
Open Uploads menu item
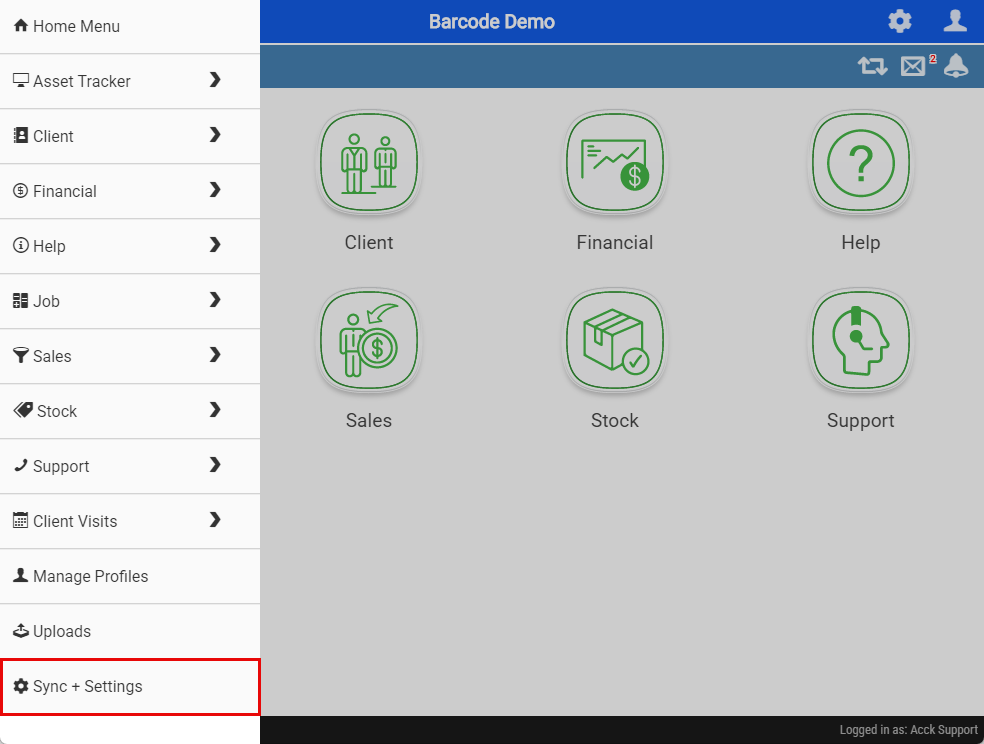pyautogui.click(x=130, y=632)
